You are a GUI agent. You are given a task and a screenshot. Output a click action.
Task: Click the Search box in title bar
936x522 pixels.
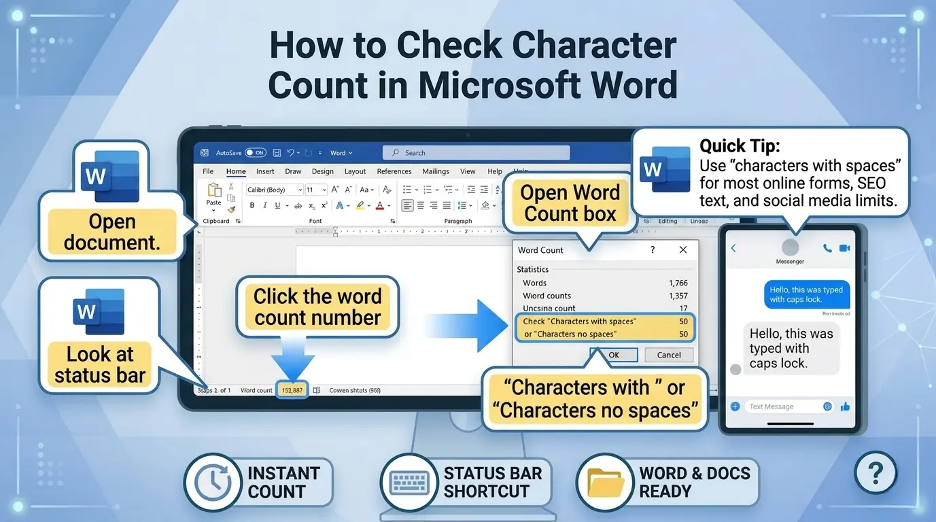pyautogui.click(x=476, y=153)
